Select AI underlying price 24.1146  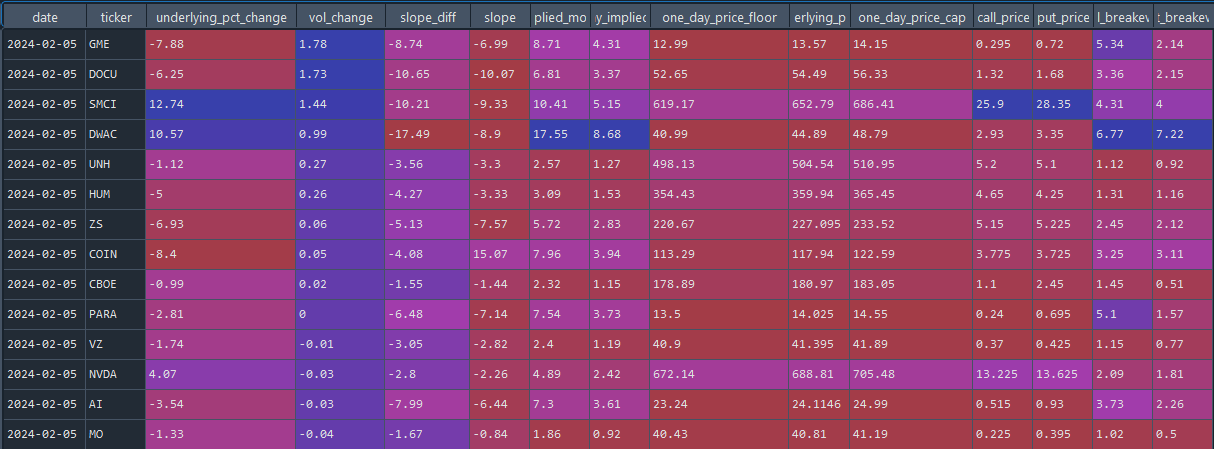819,405
